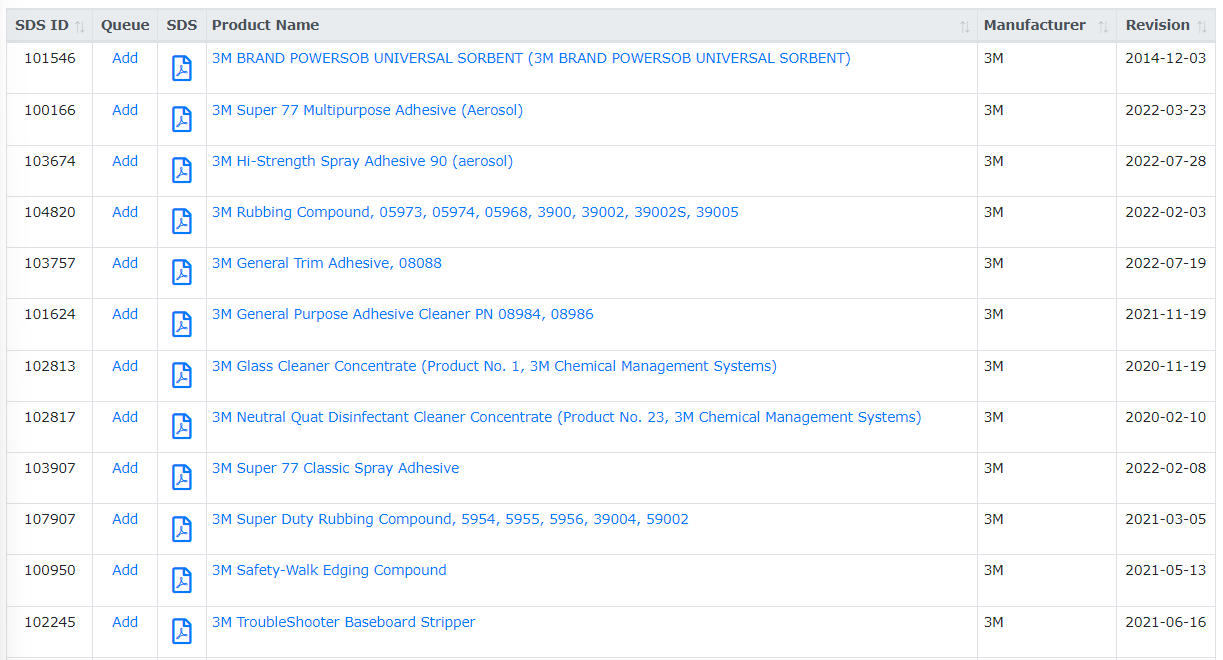Select revision date 2022-07-28
Image resolution: width=1223 pixels, height=660 pixels.
click(1166, 161)
